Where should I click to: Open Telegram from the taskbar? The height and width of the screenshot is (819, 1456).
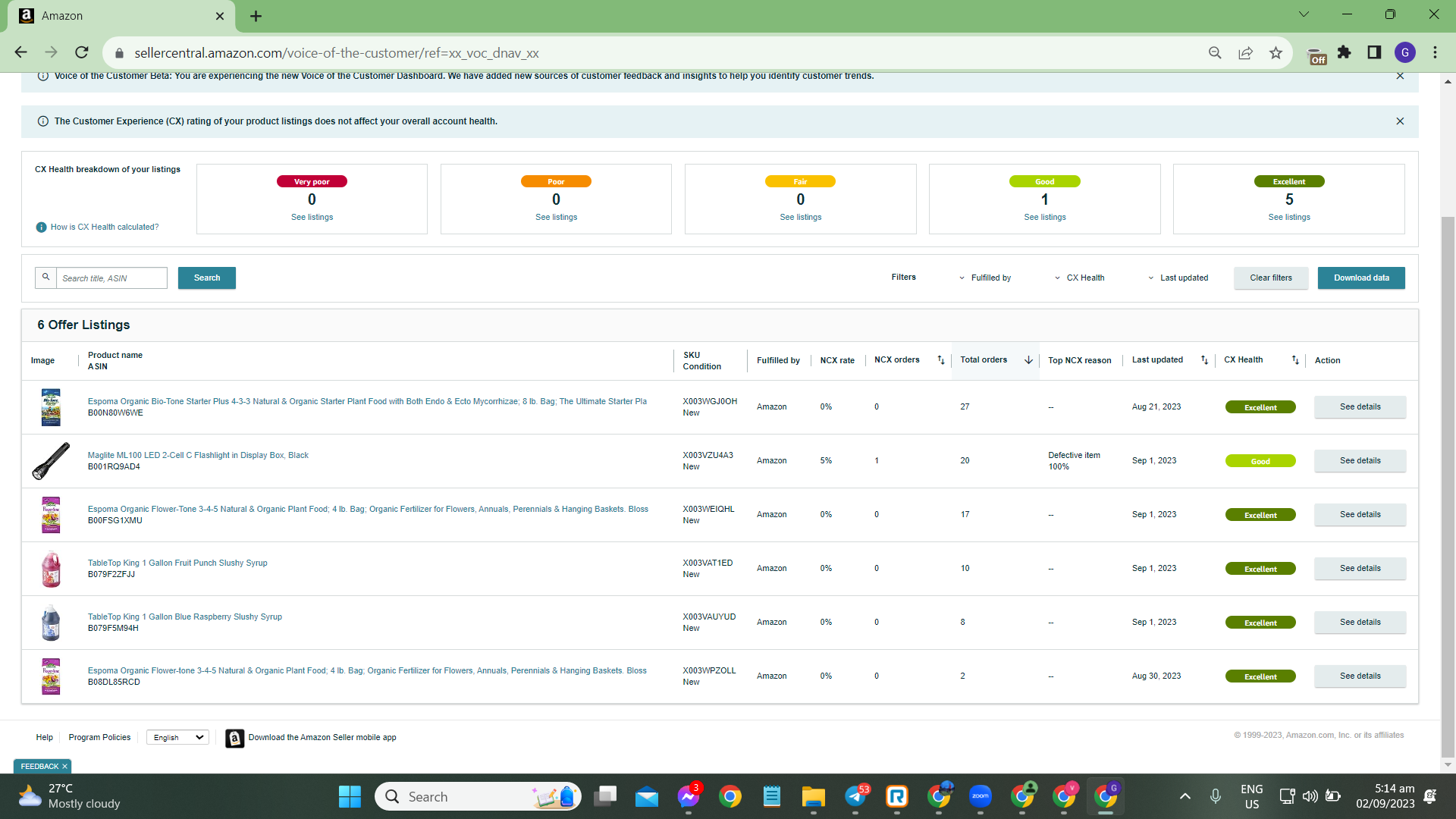point(855,796)
